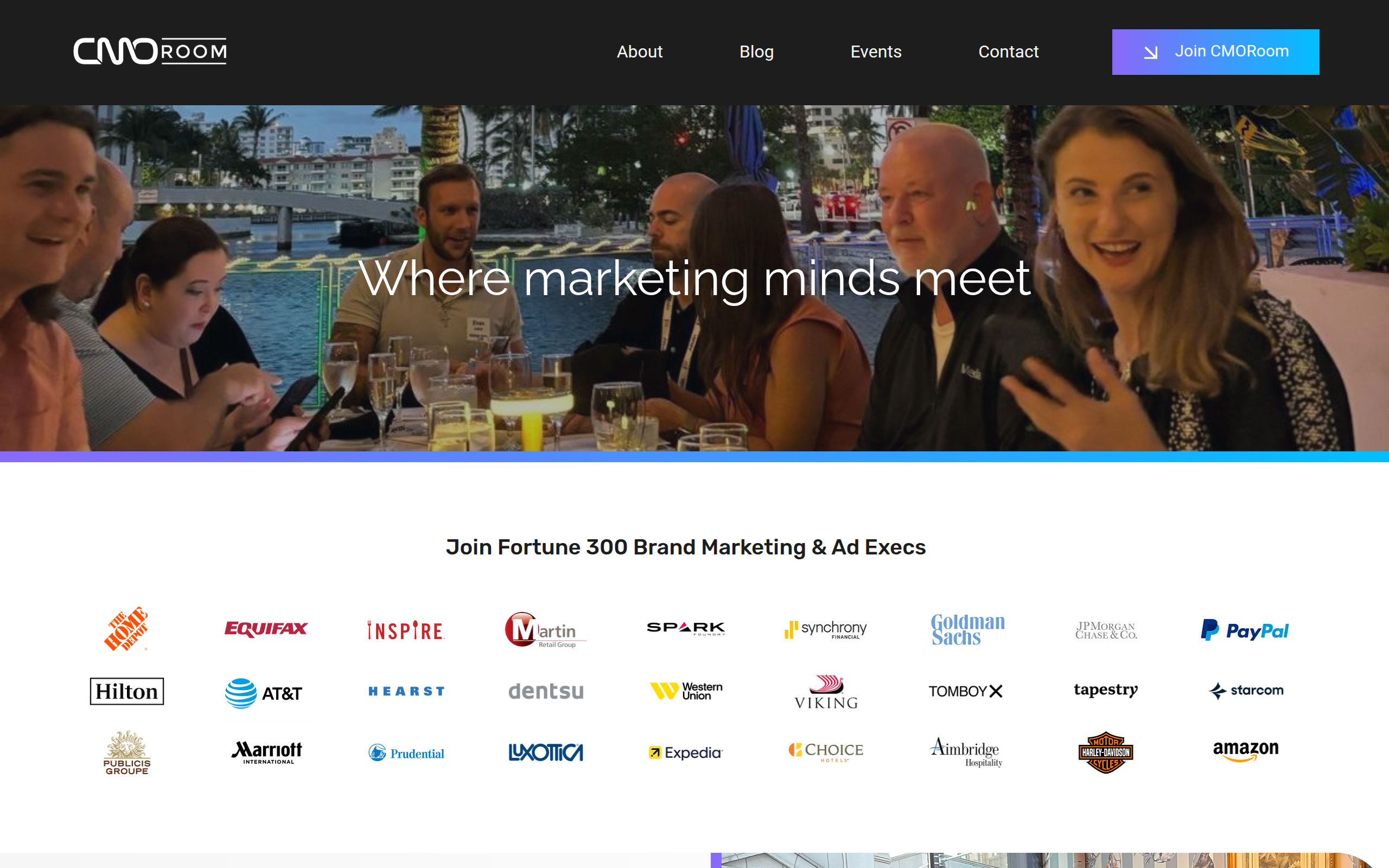Click the Harley-Davidson logo
This screenshot has height=868, width=1389.
(1105, 752)
